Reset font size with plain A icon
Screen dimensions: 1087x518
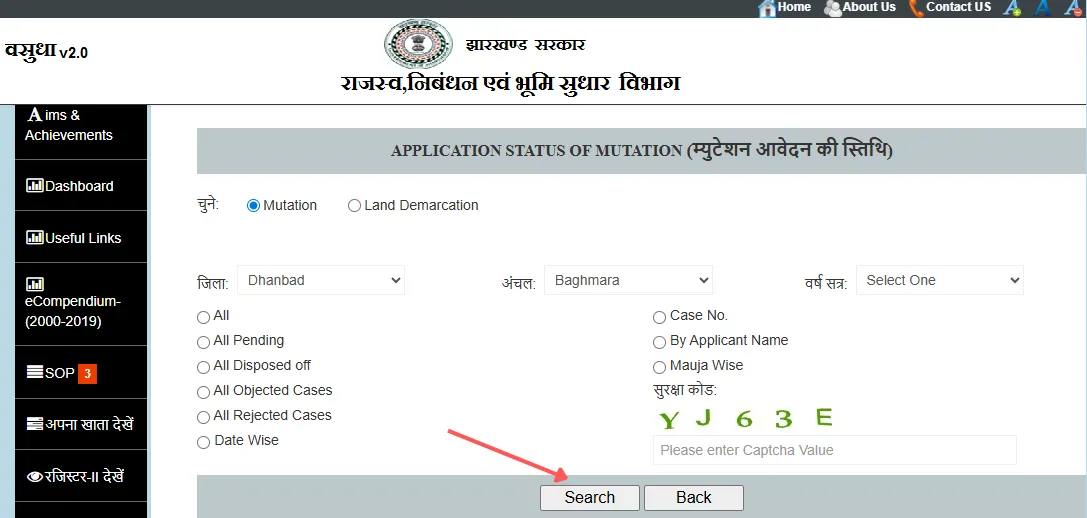pos(1042,8)
